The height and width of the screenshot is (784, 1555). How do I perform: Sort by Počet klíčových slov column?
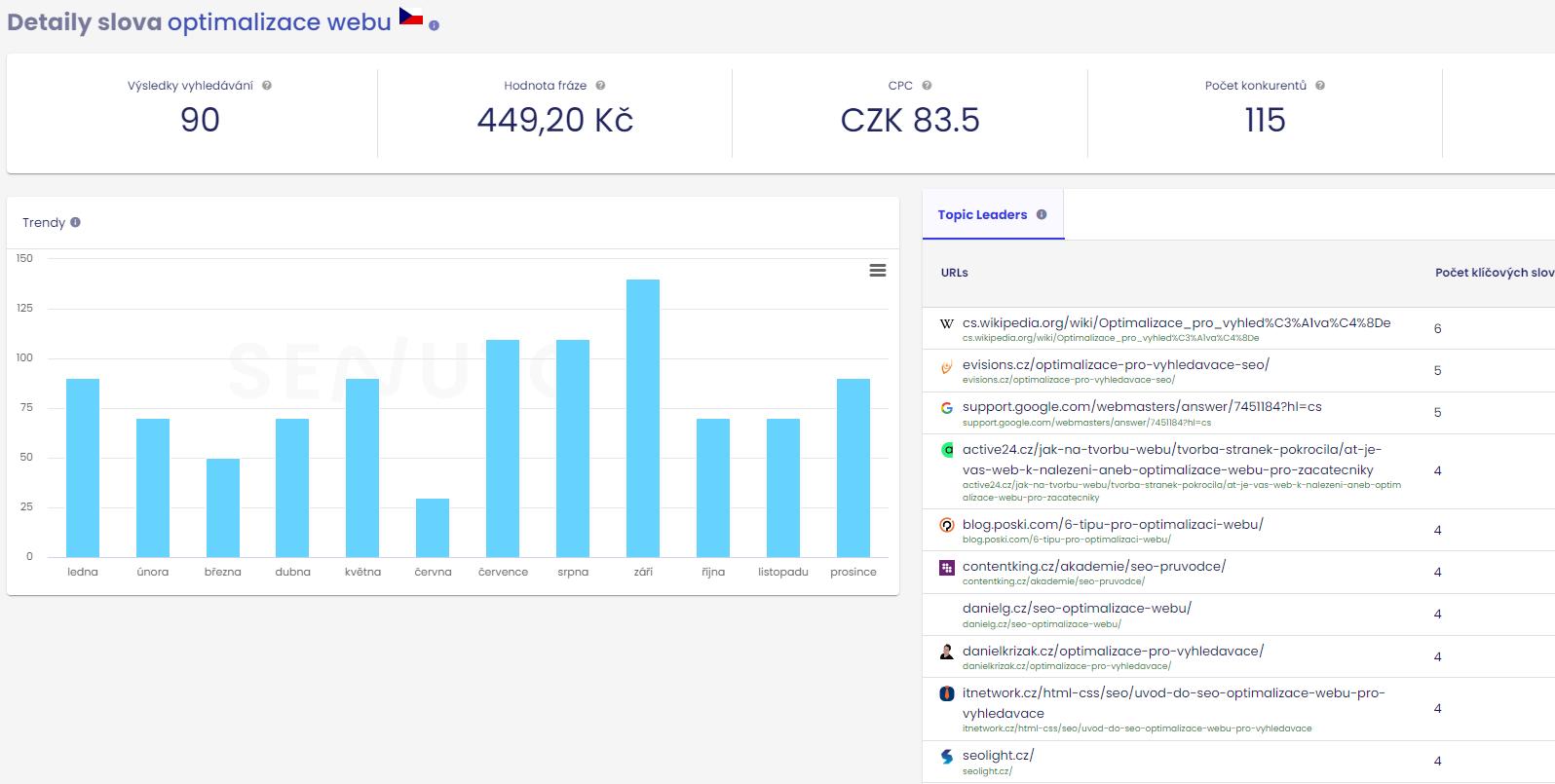(x=1493, y=273)
